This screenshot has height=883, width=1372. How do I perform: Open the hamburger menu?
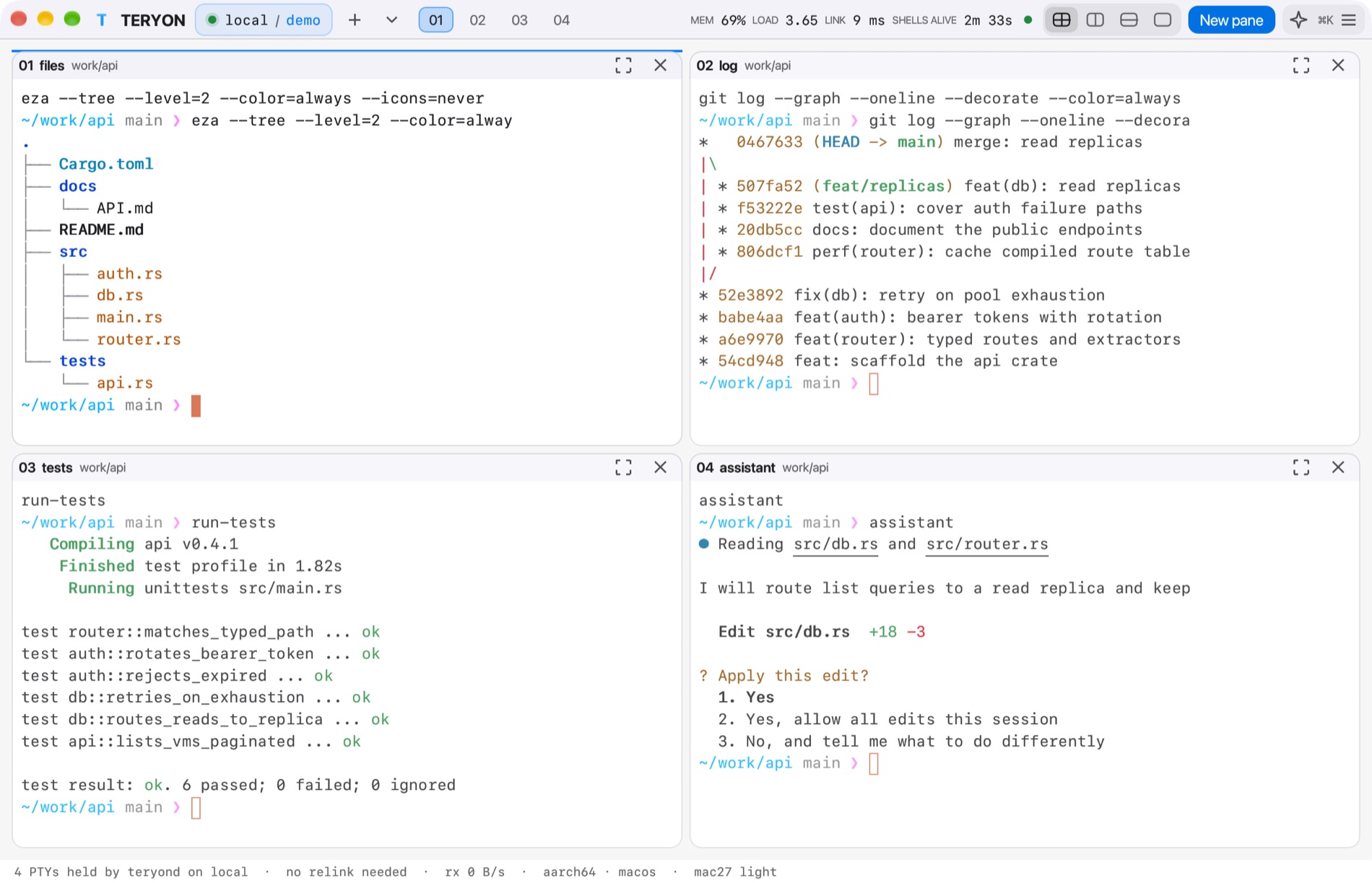pos(1349,20)
